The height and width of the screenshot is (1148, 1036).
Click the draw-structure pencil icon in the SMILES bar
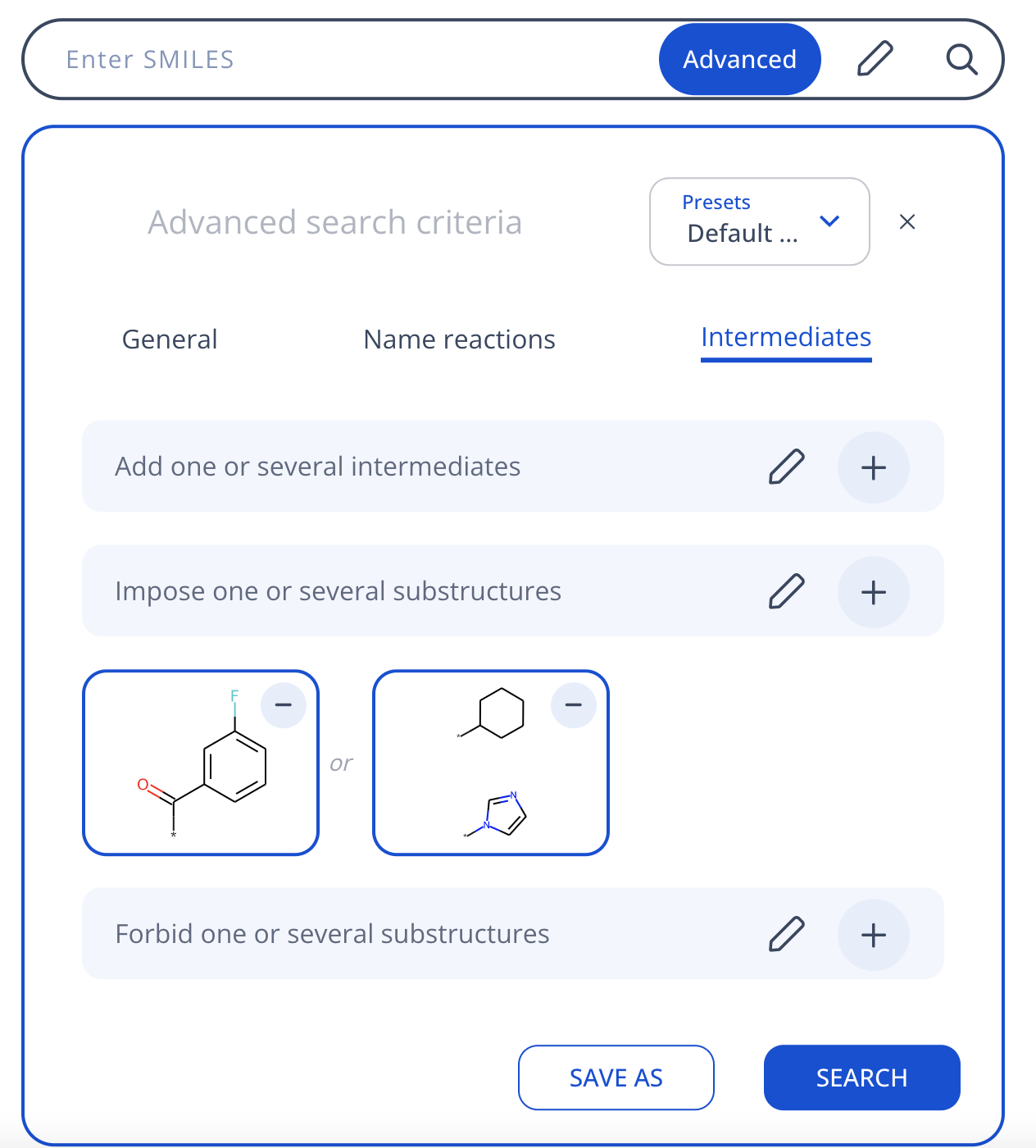[x=875, y=59]
